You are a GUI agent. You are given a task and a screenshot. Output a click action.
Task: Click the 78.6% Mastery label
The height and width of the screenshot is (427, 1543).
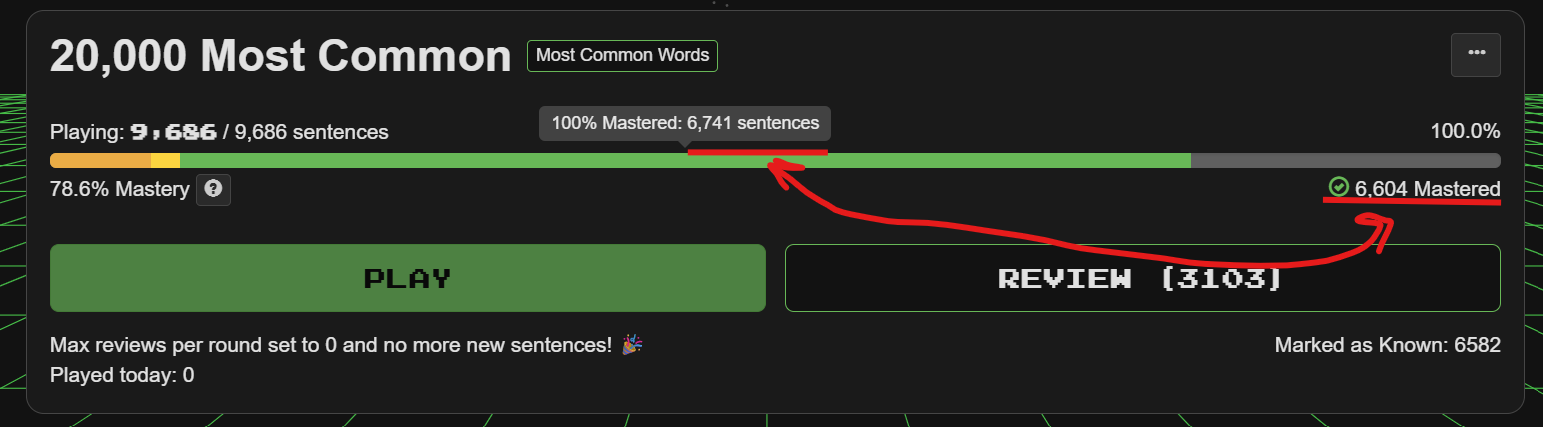click(119, 189)
